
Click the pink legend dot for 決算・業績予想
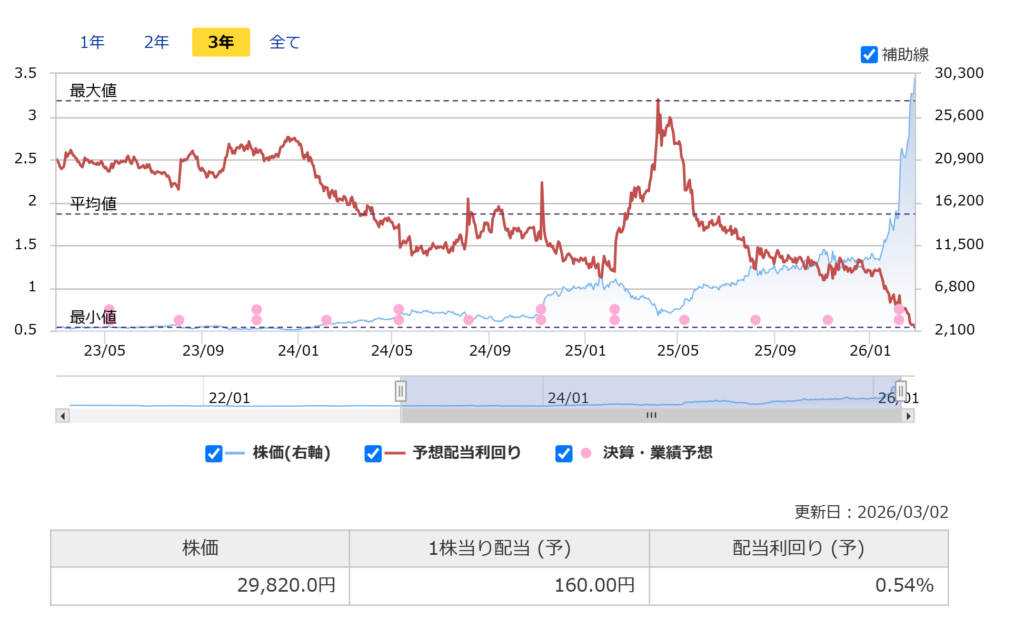[586, 453]
